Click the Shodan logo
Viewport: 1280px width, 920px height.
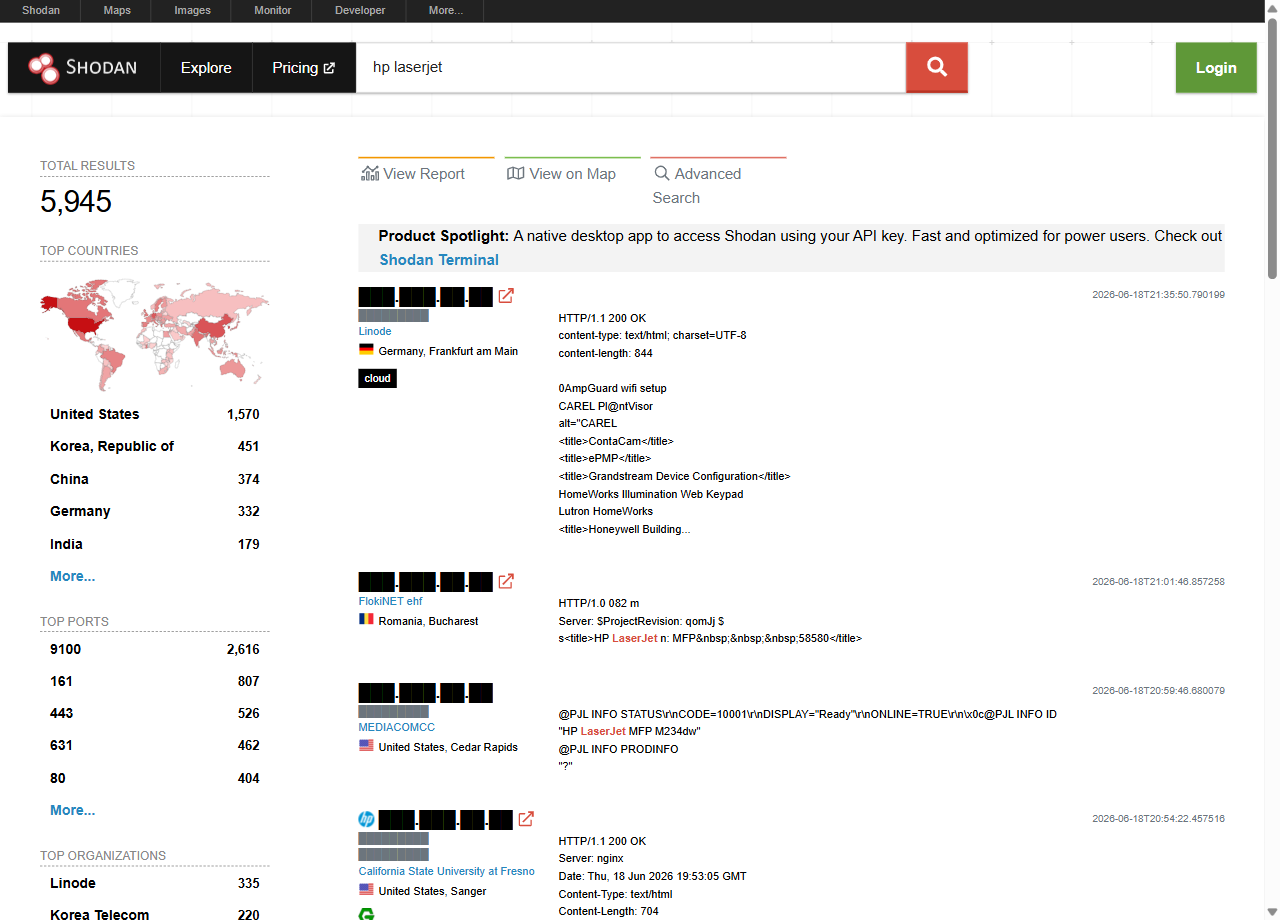[x=83, y=68]
